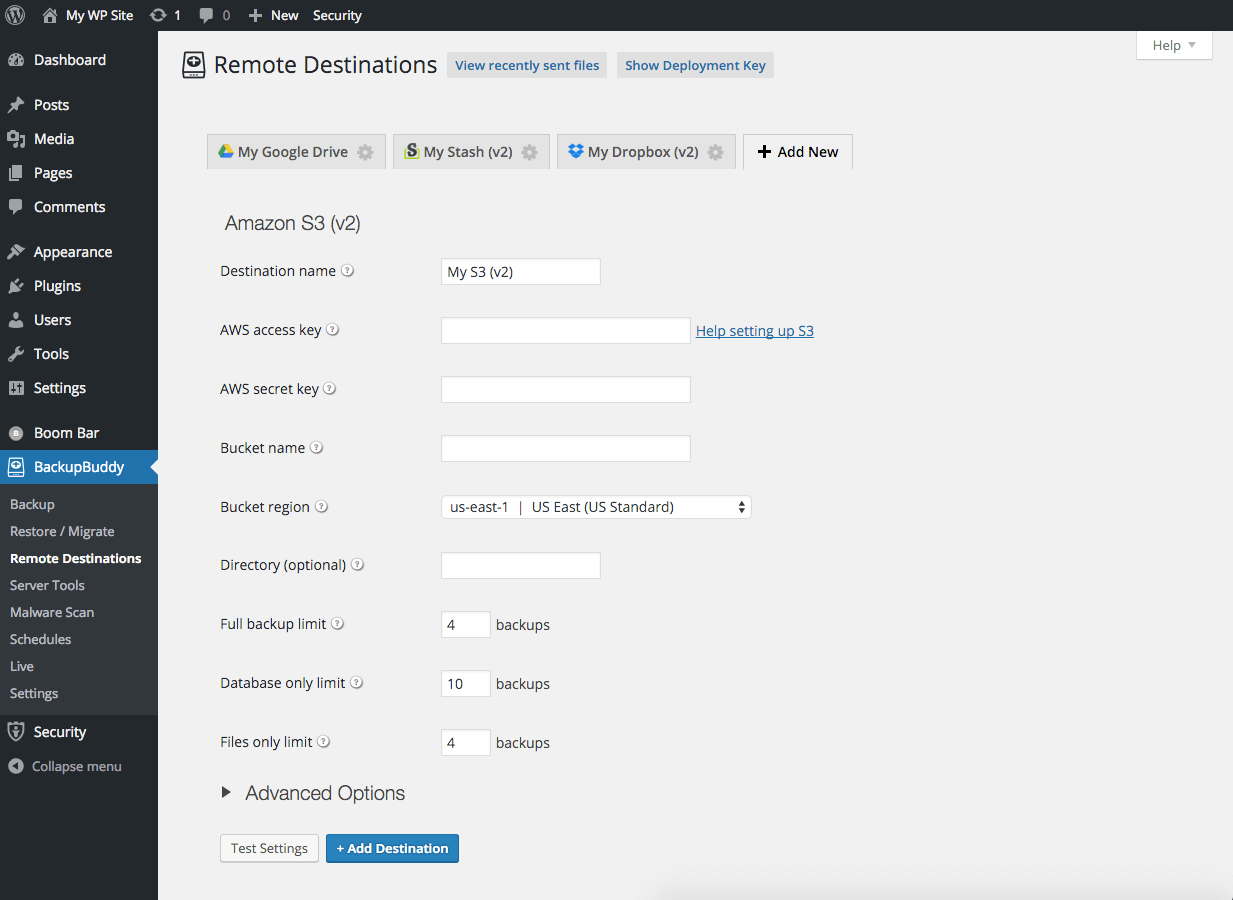1233x900 pixels.
Task: Open the Tools menu
Action: 79,354
